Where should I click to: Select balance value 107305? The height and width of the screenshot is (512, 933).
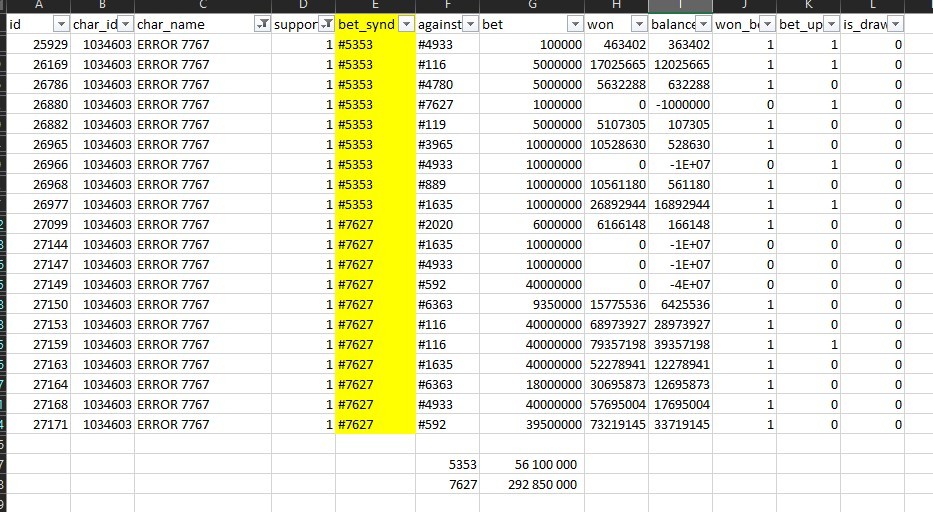681,124
